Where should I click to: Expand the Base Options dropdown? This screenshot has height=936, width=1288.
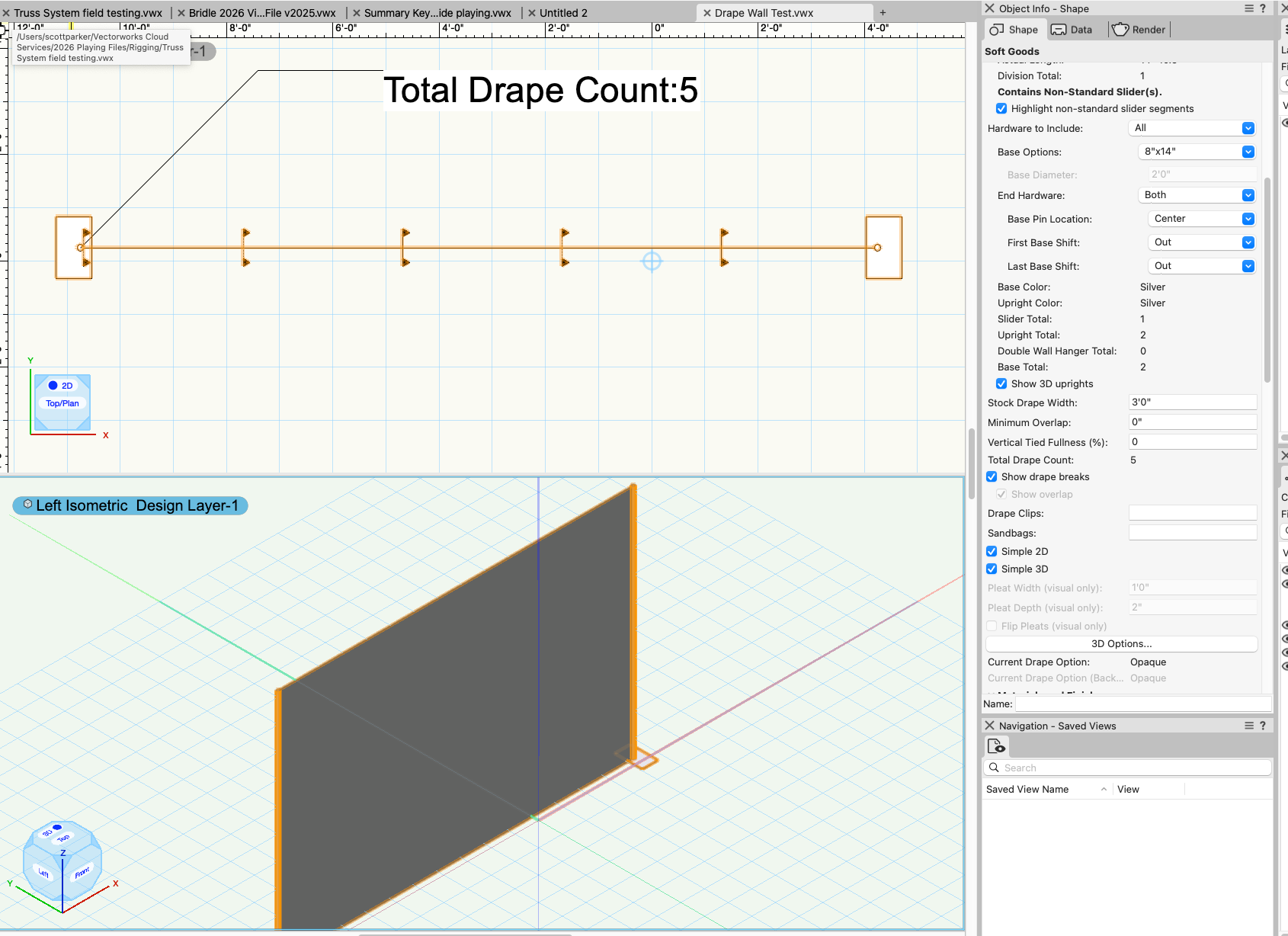point(1197,152)
